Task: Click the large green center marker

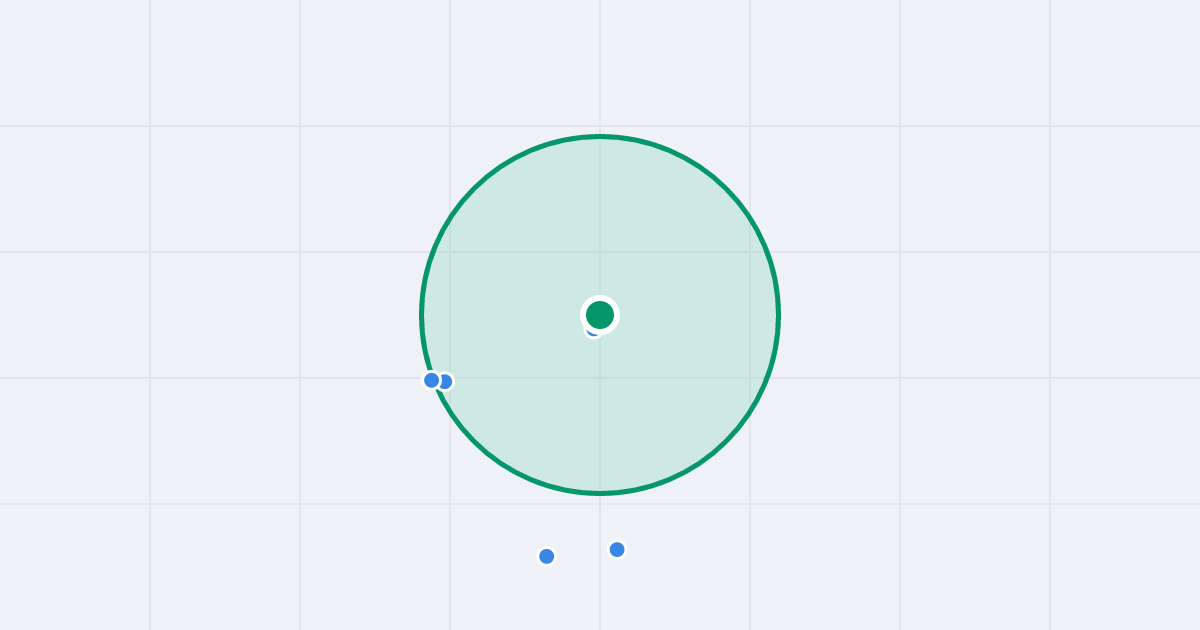Action: 600,315
